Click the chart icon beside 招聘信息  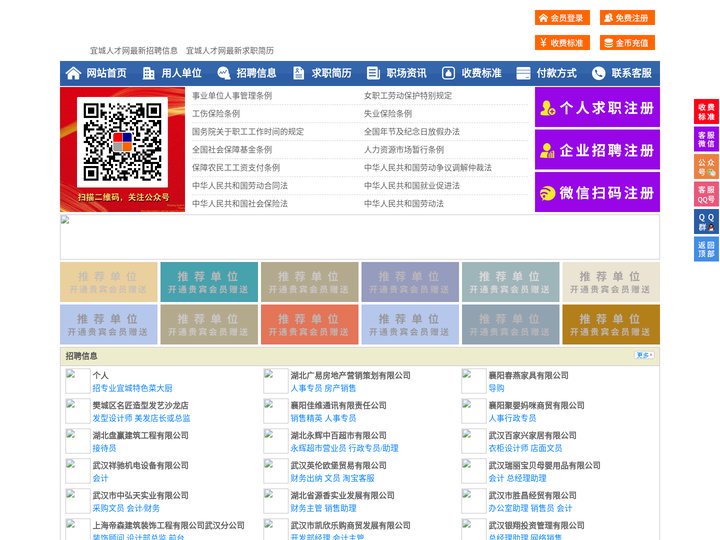click(x=224, y=73)
